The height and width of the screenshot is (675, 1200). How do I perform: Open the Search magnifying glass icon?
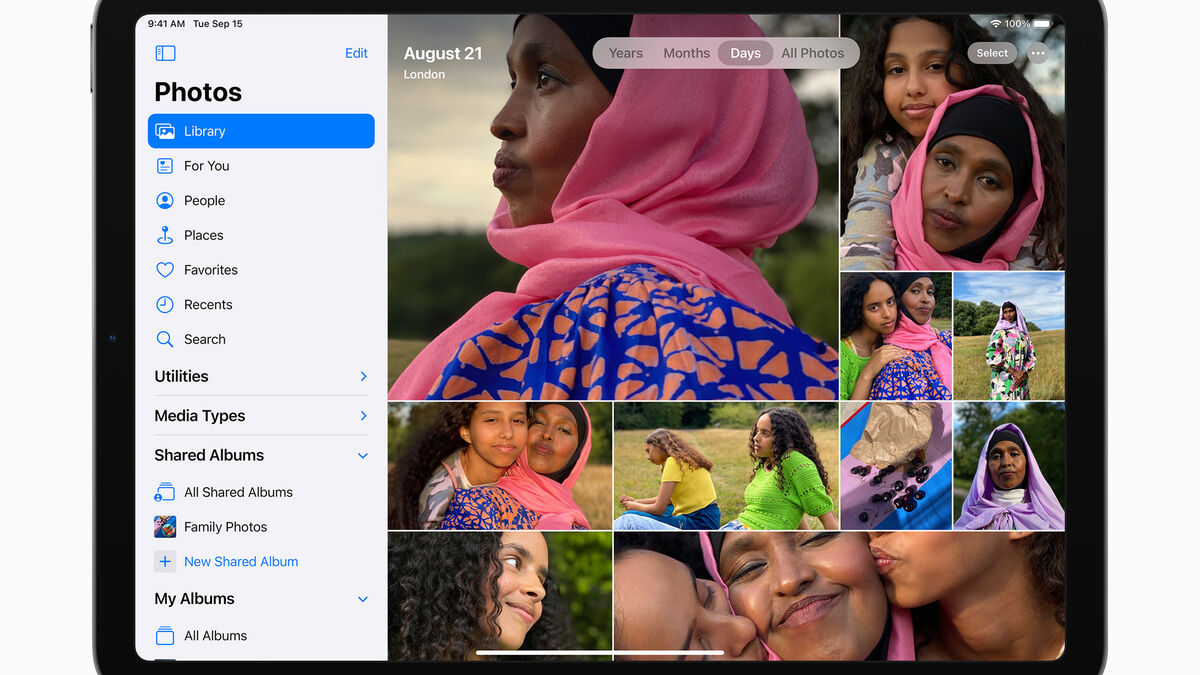(x=166, y=340)
